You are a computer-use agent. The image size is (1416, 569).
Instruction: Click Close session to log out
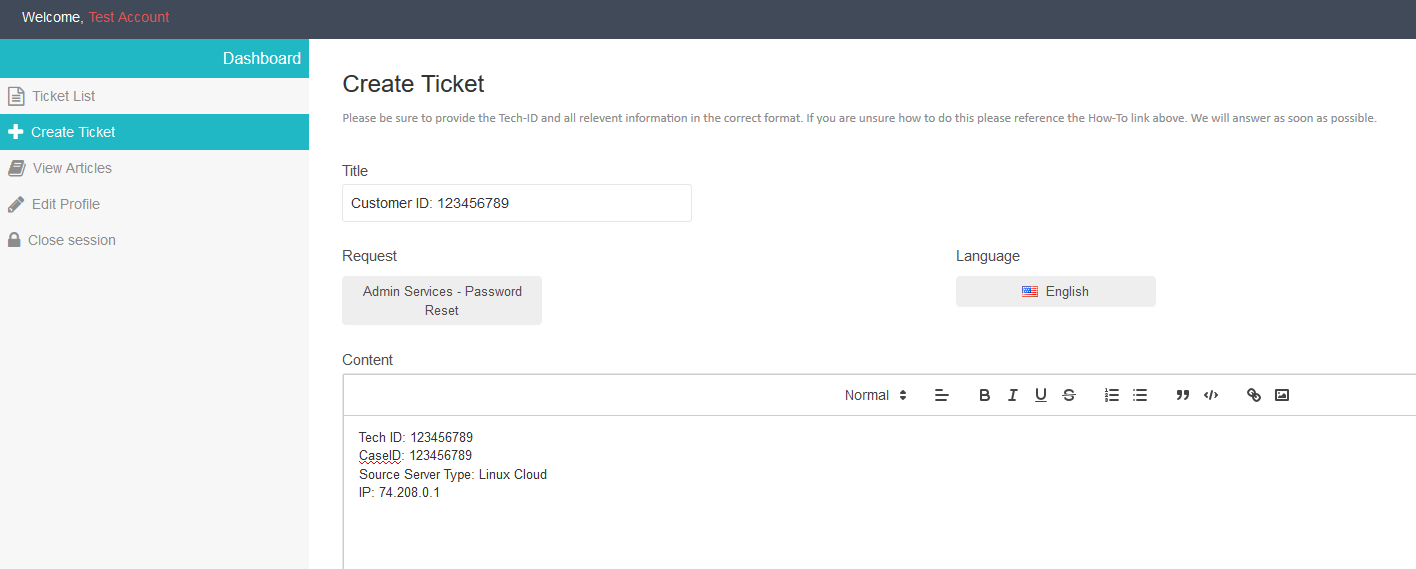click(71, 240)
